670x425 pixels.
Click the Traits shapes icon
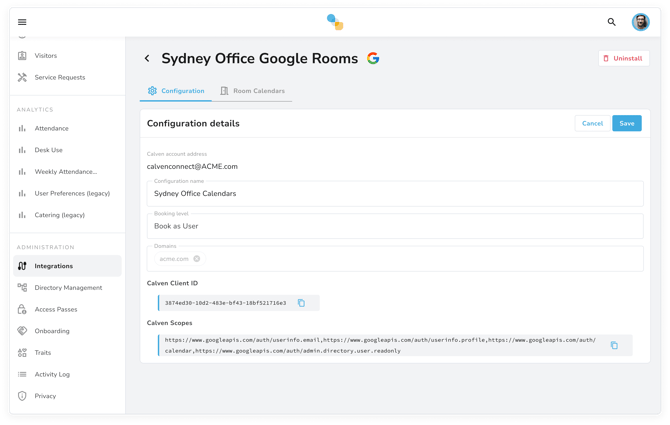pyautogui.click(x=22, y=352)
